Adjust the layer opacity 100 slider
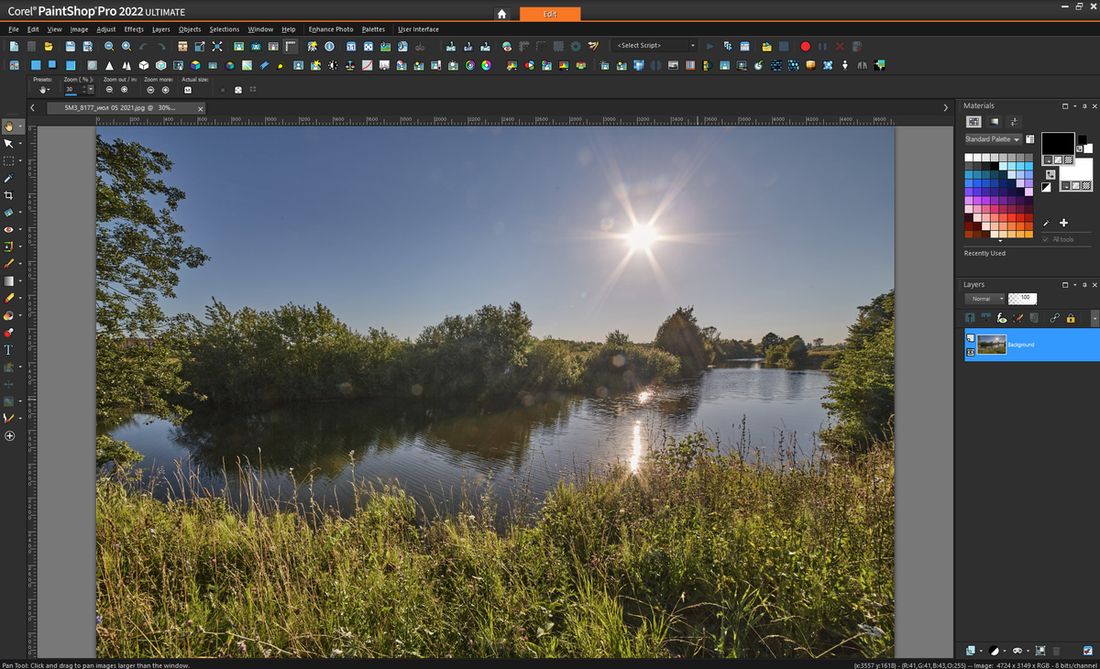 pyautogui.click(x=1022, y=299)
